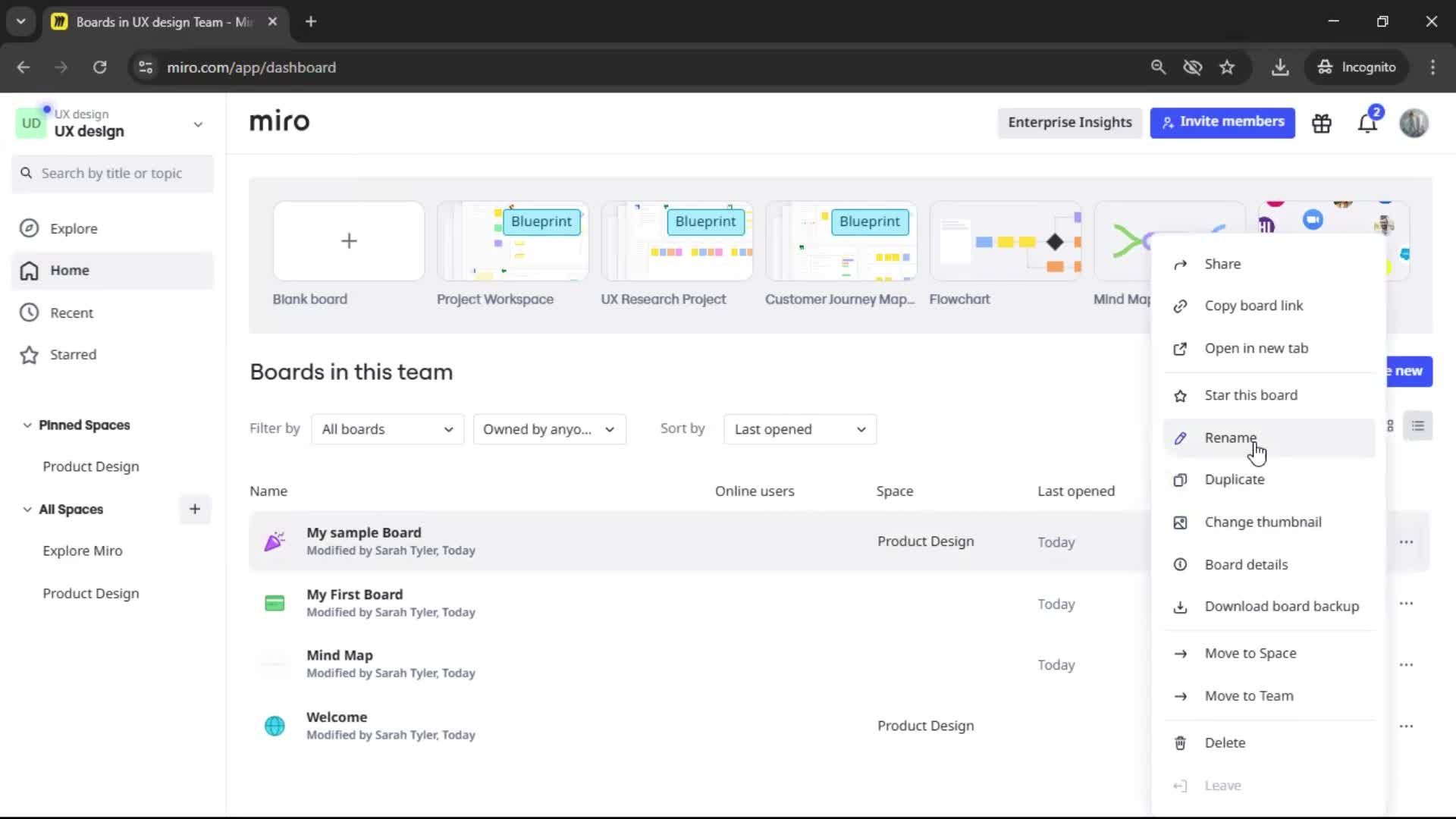
Task: Open the Last opened sort dropdown
Action: (x=800, y=429)
